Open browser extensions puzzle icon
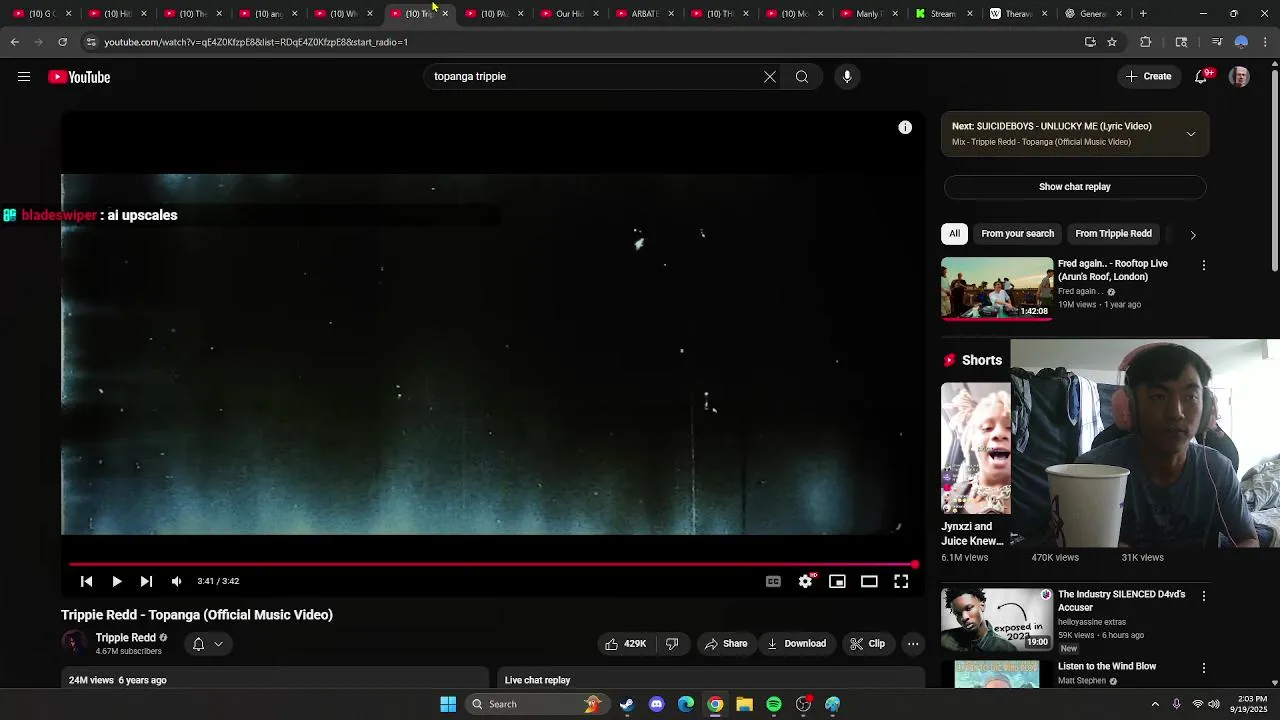Image resolution: width=1280 pixels, height=720 pixels. click(1146, 42)
